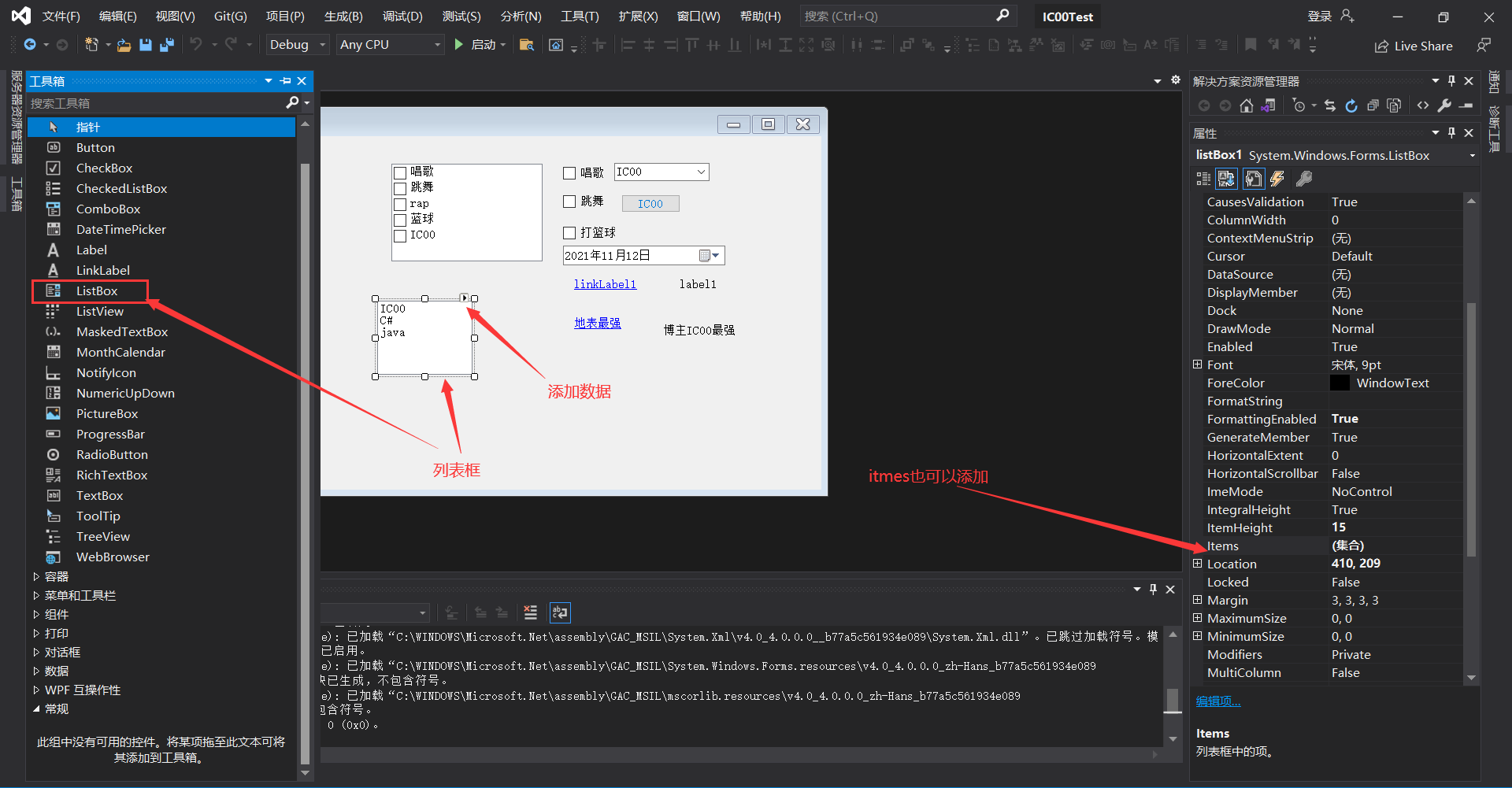This screenshot has width=1512, height=788.
Task: Click the ForeColor WindowText color swatch
Action: click(1341, 383)
